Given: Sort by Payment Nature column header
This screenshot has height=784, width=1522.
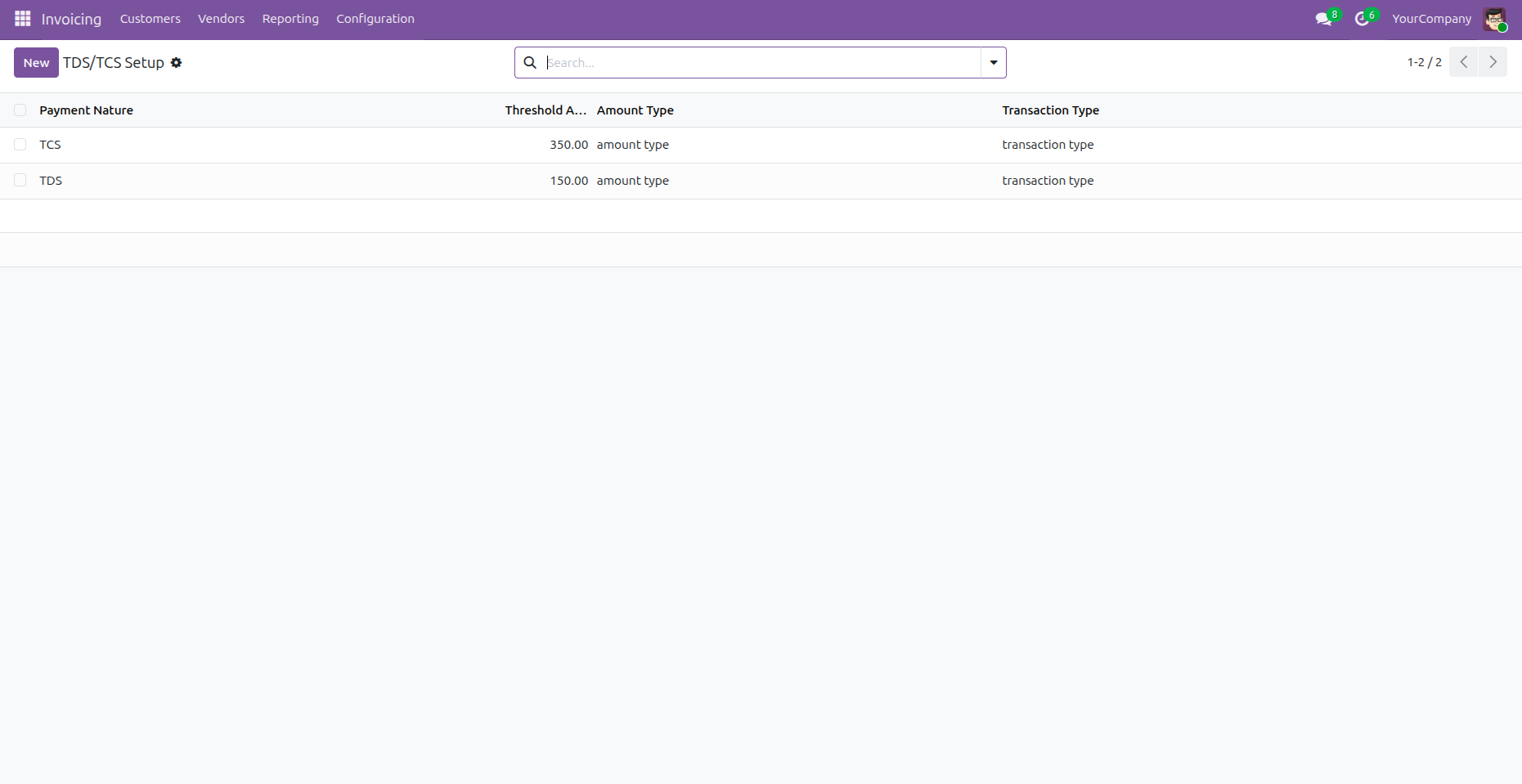Looking at the screenshot, I should click(86, 110).
